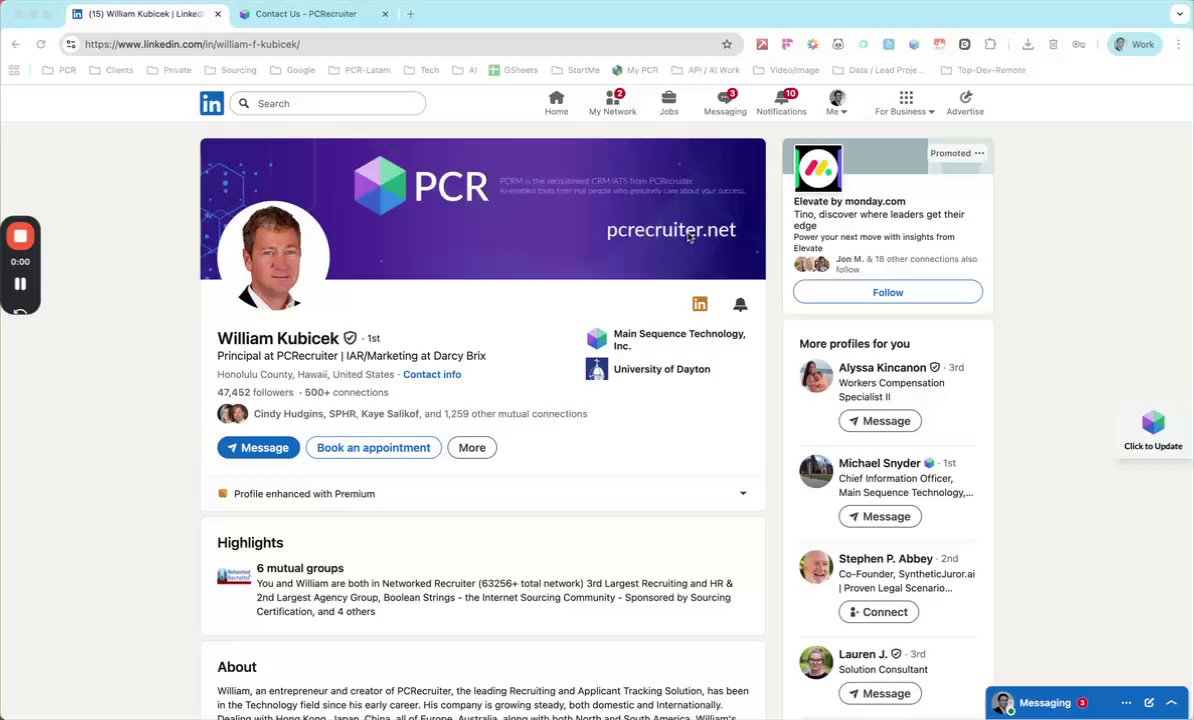The image size is (1194, 720).
Task: Open the Sourcing bookmarks folder
Action: [231, 70]
